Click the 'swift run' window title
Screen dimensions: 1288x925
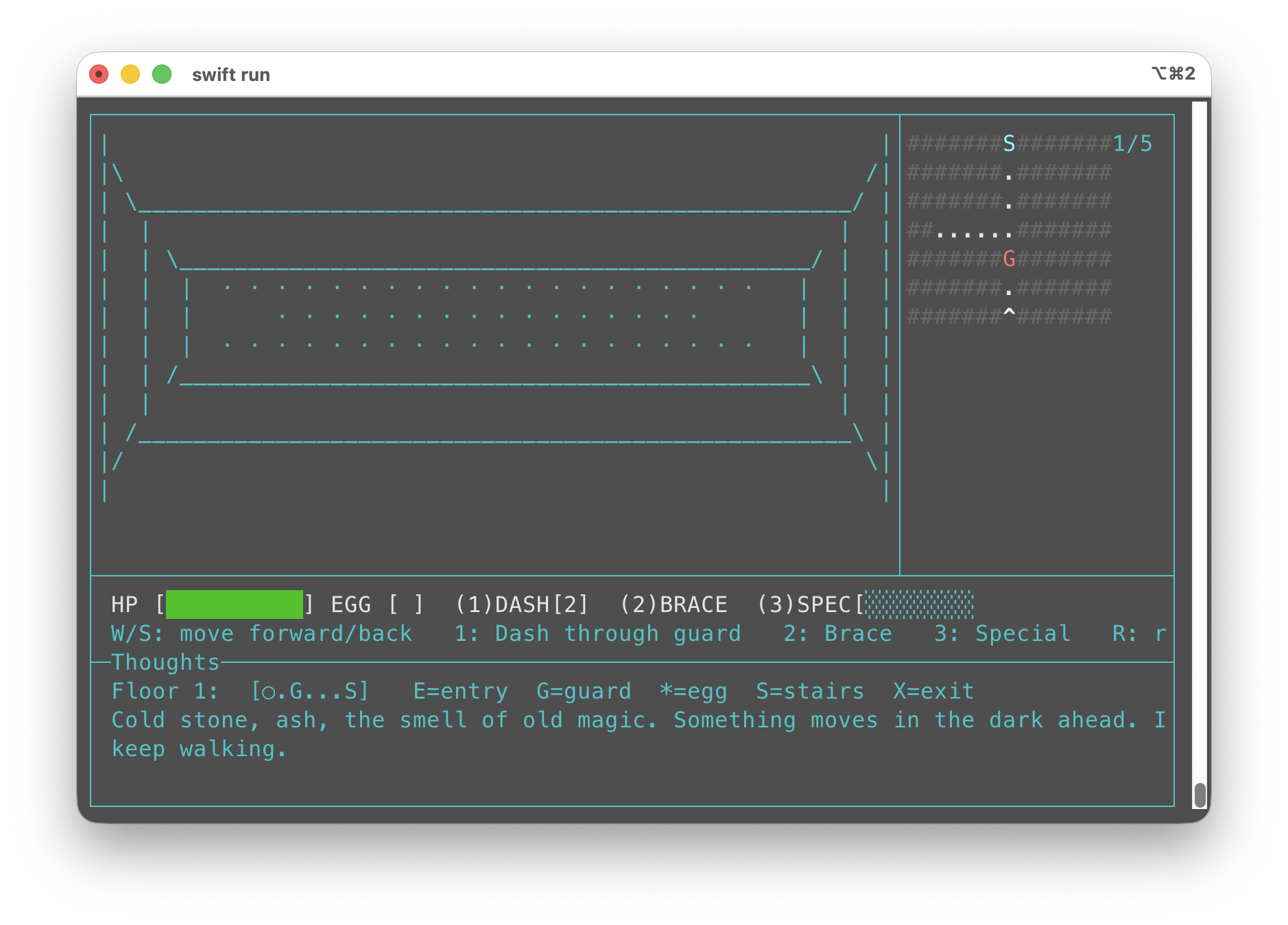[231, 75]
